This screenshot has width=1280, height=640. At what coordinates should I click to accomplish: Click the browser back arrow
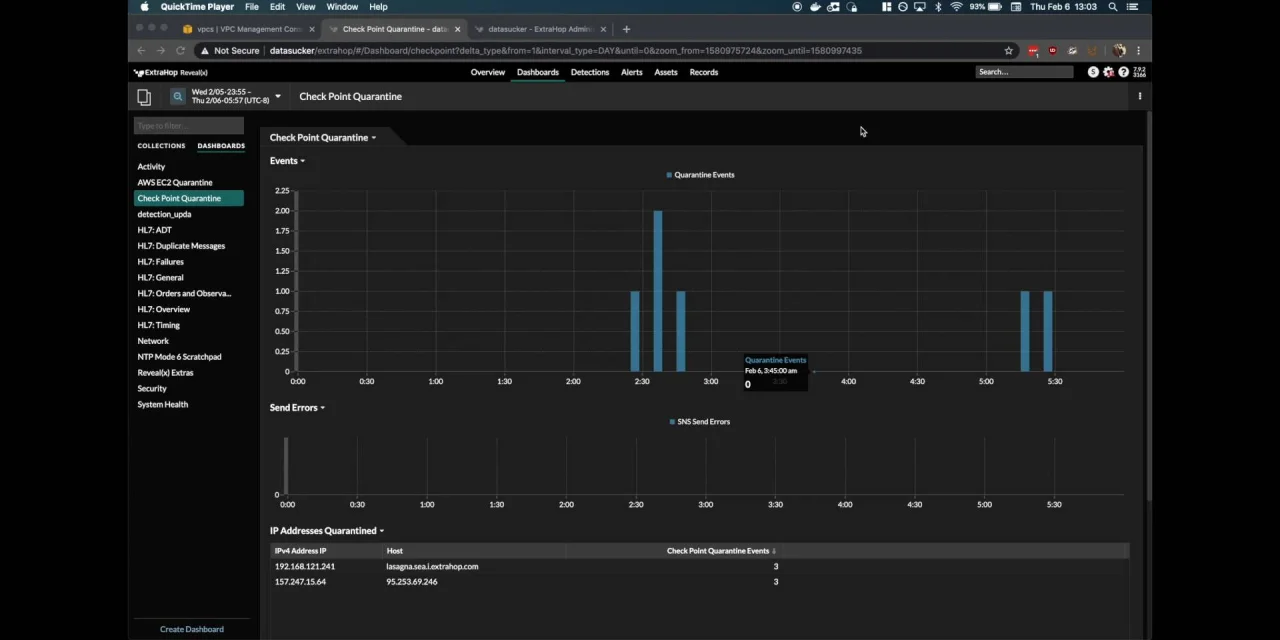(x=142, y=51)
